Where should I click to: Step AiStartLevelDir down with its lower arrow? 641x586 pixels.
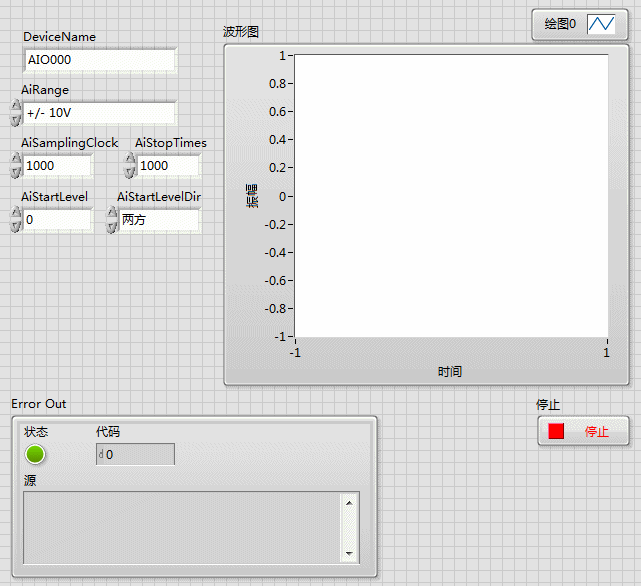(x=112, y=225)
